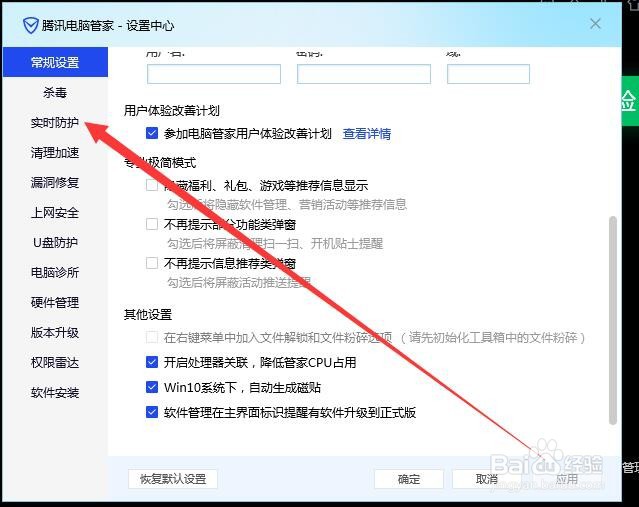Click the vertical scrollbar thumb
This screenshot has width=639, height=507.
tap(613, 321)
